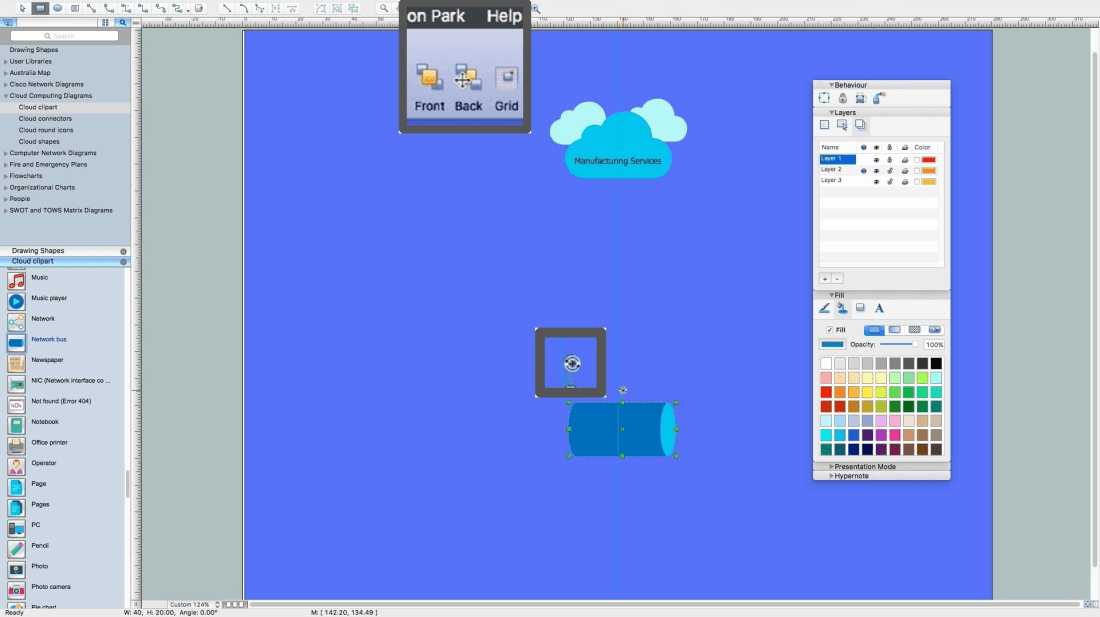Select the arrow pointer tool
This screenshot has height=617, width=1100.
click(22, 8)
